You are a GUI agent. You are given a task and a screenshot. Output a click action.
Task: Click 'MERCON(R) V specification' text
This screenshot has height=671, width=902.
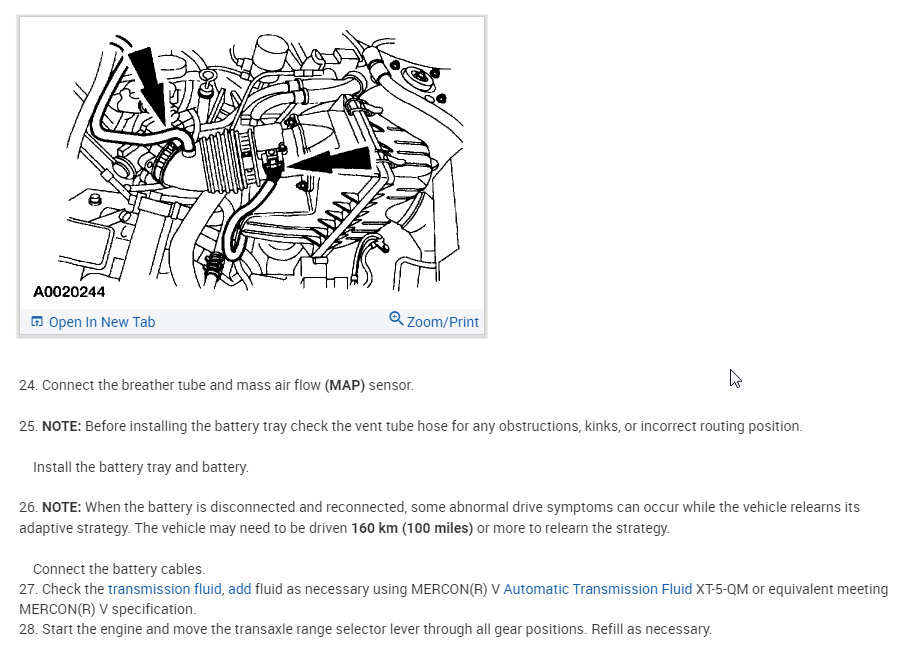tap(108, 609)
